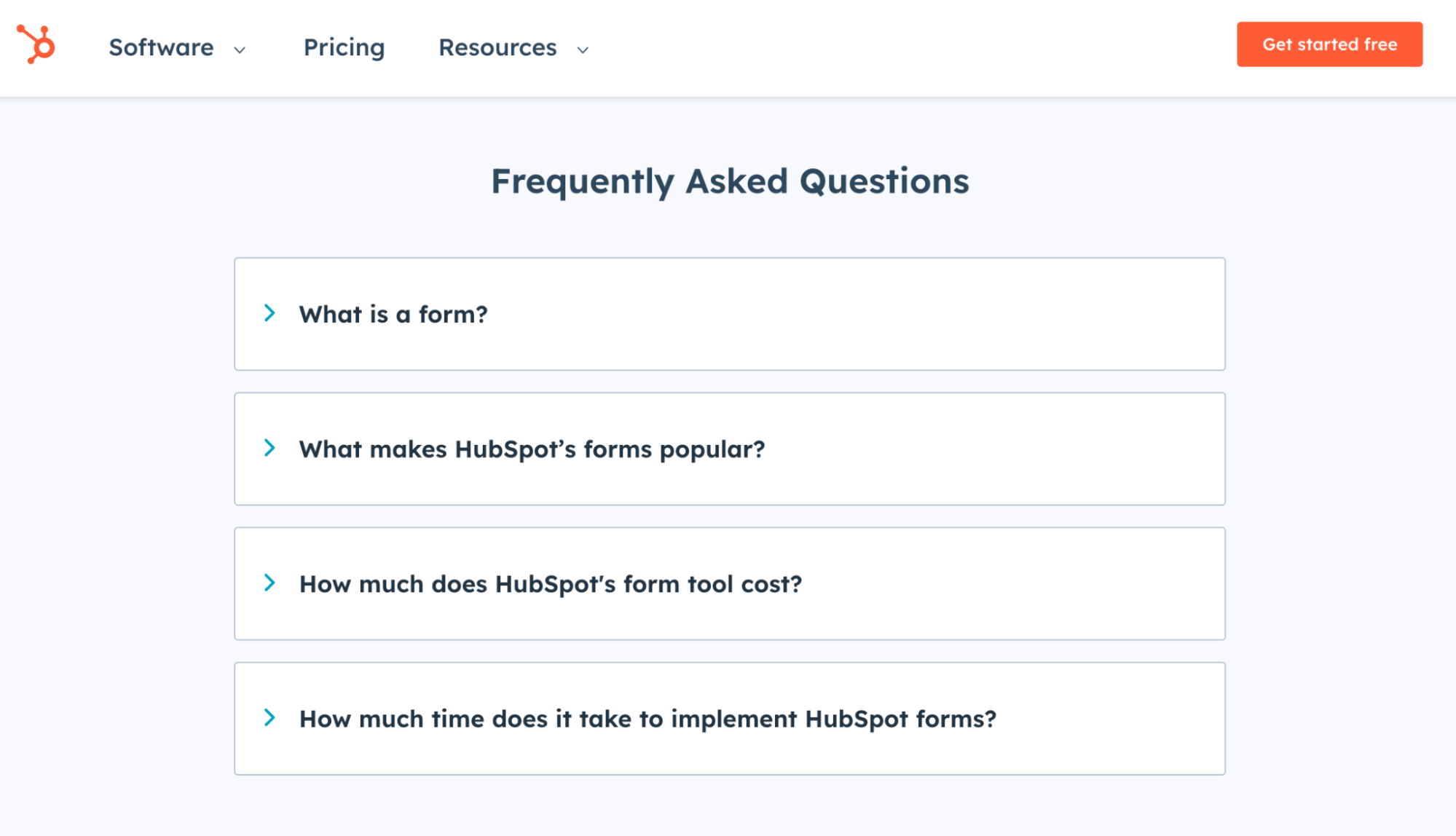Viewport: 1456px width, 836px height.
Task: Click the HubSpot sprocket logo
Action: pyautogui.click(x=36, y=44)
